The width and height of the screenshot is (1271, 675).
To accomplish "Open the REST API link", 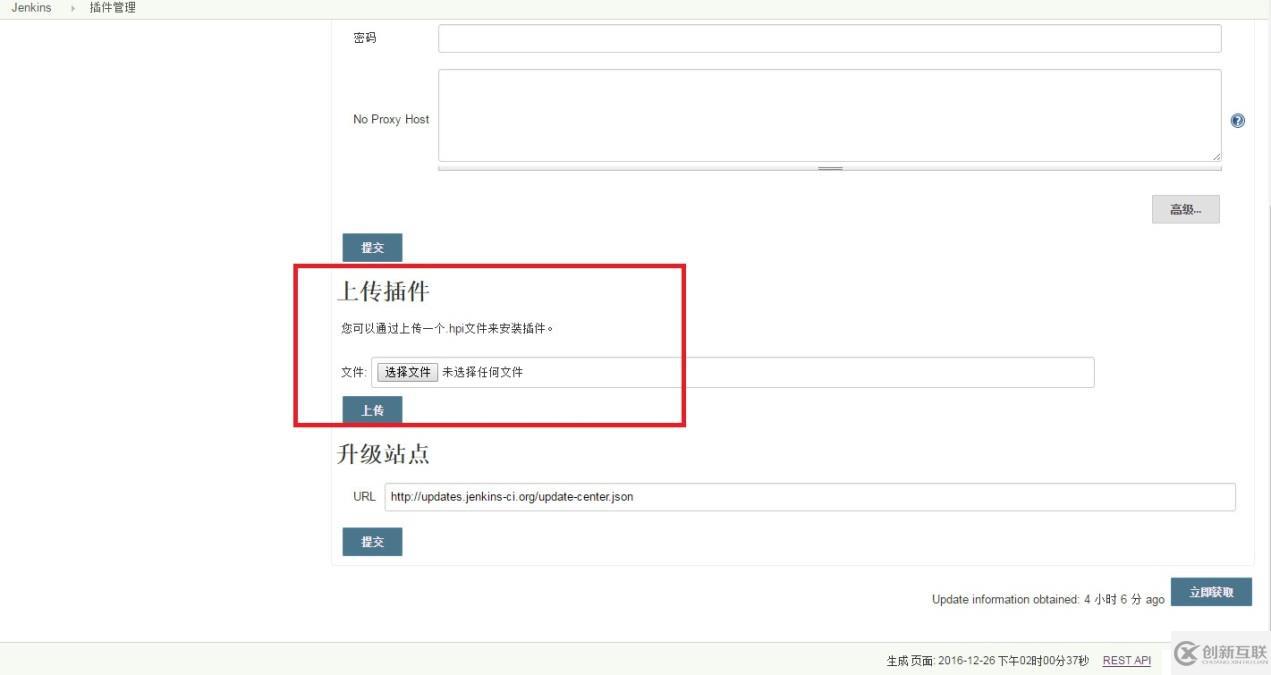I will 1126,660.
